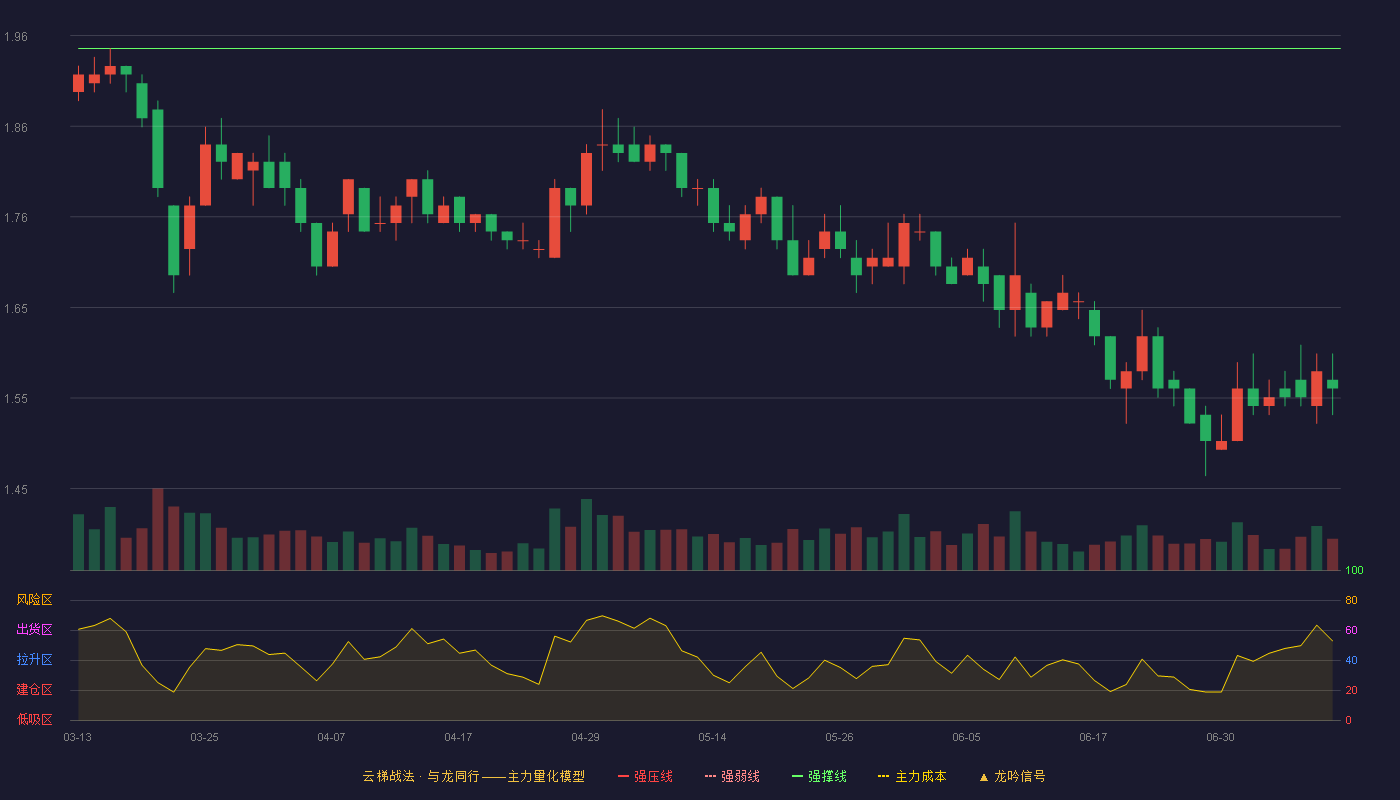The width and height of the screenshot is (1400, 800).
Task: Click the green horizontal 强撑线 line on the chart
Action: pos(709,48)
